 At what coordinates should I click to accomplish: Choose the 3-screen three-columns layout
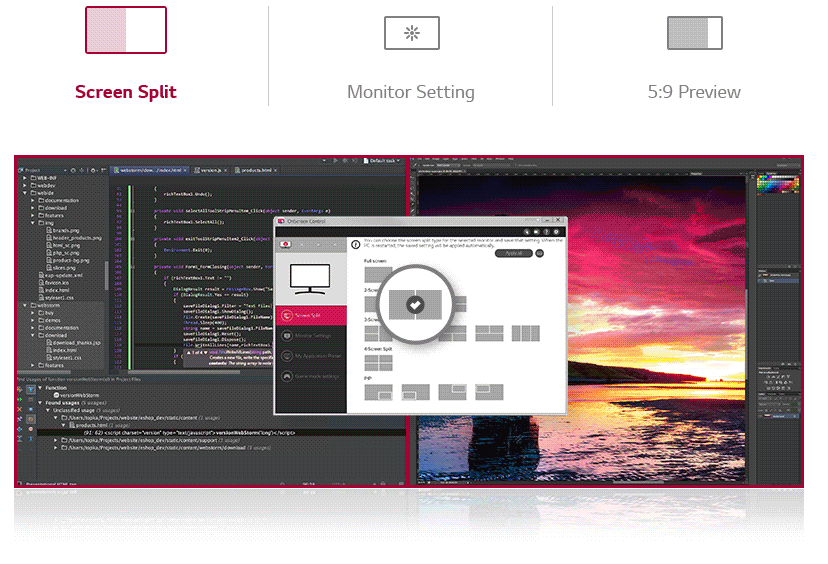(x=525, y=333)
